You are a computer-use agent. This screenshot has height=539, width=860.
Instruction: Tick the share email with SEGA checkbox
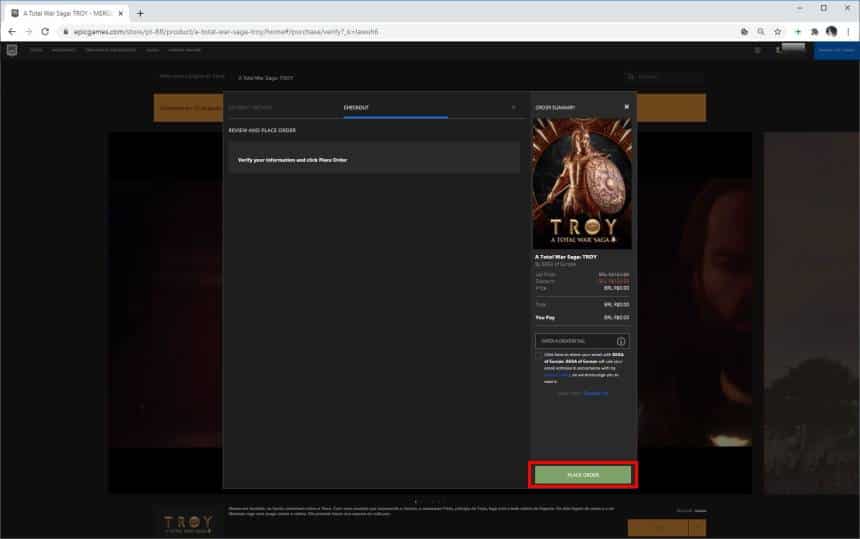pyautogui.click(x=539, y=355)
